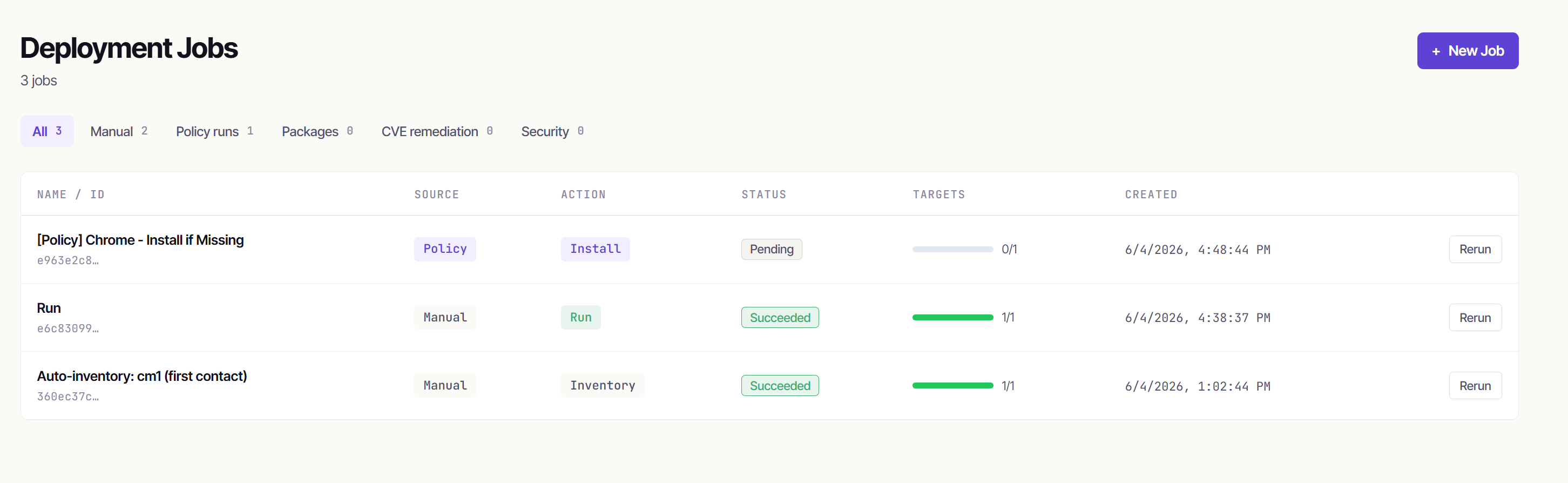
Task: Click the Inventory action badge
Action: point(602,386)
